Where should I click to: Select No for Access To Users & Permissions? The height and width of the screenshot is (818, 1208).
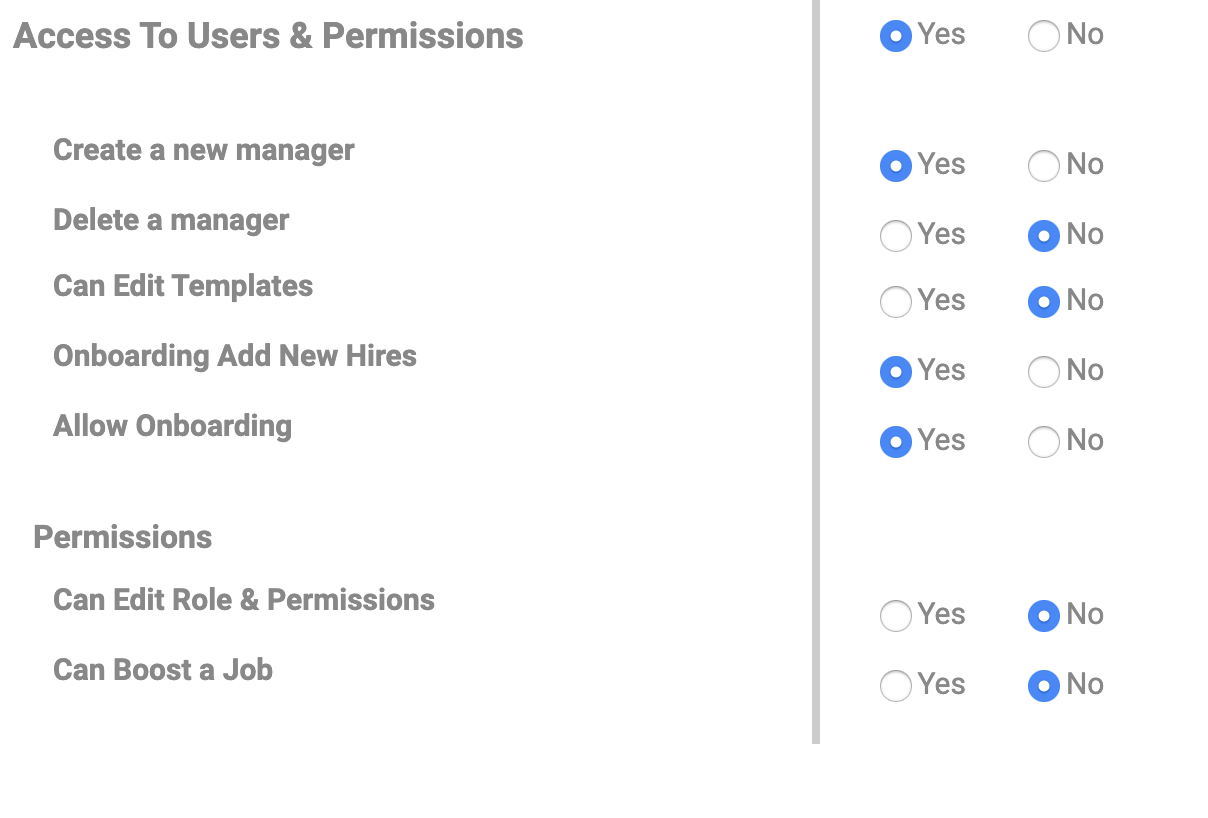(x=1044, y=37)
